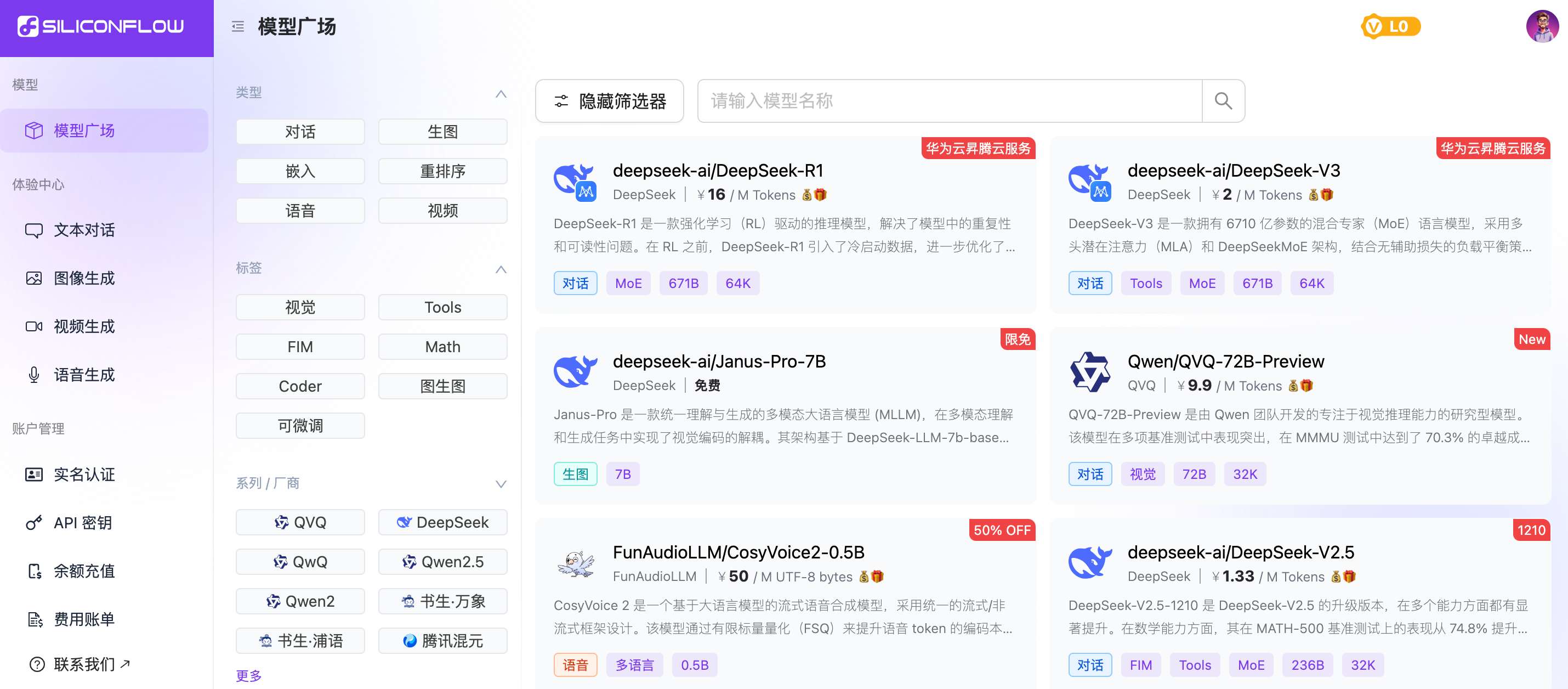Viewport: 1568px width, 689px height.
Task: Open the deepseek-ai/DeepSeek-V3 model card title
Action: [x=1233, y=171]
